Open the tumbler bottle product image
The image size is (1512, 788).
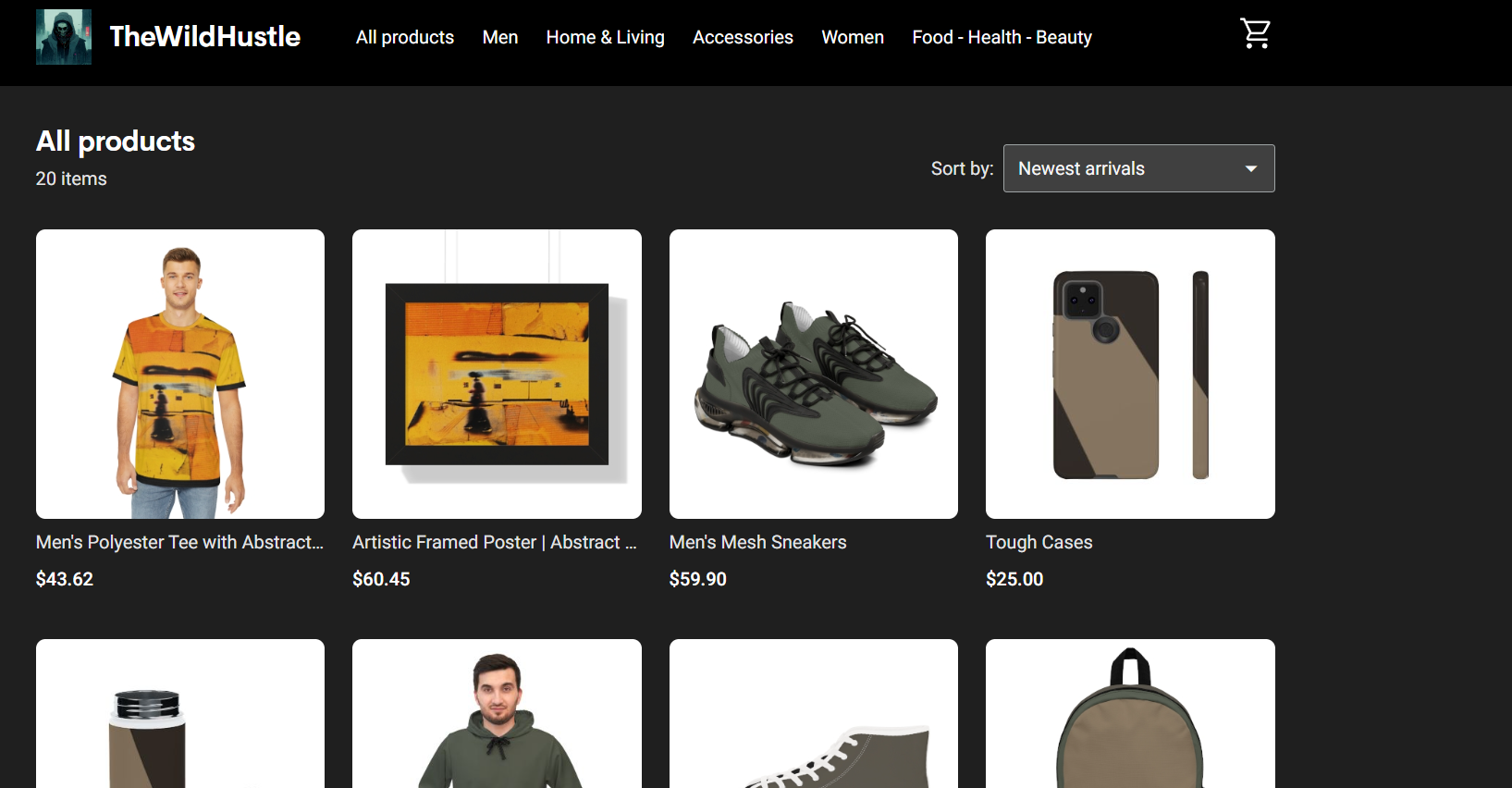[x=180, y=714]
